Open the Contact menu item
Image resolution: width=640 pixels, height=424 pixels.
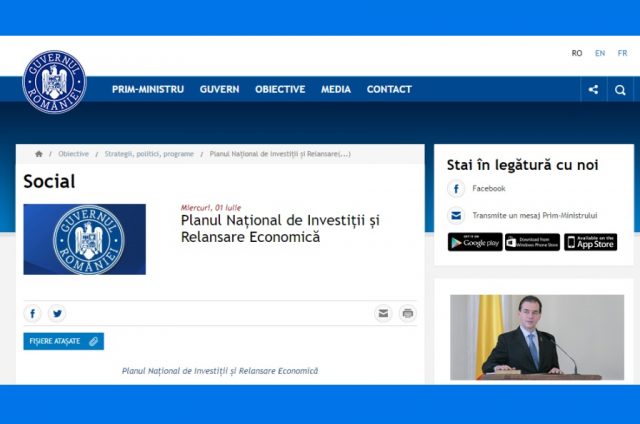tap(389, 89)
